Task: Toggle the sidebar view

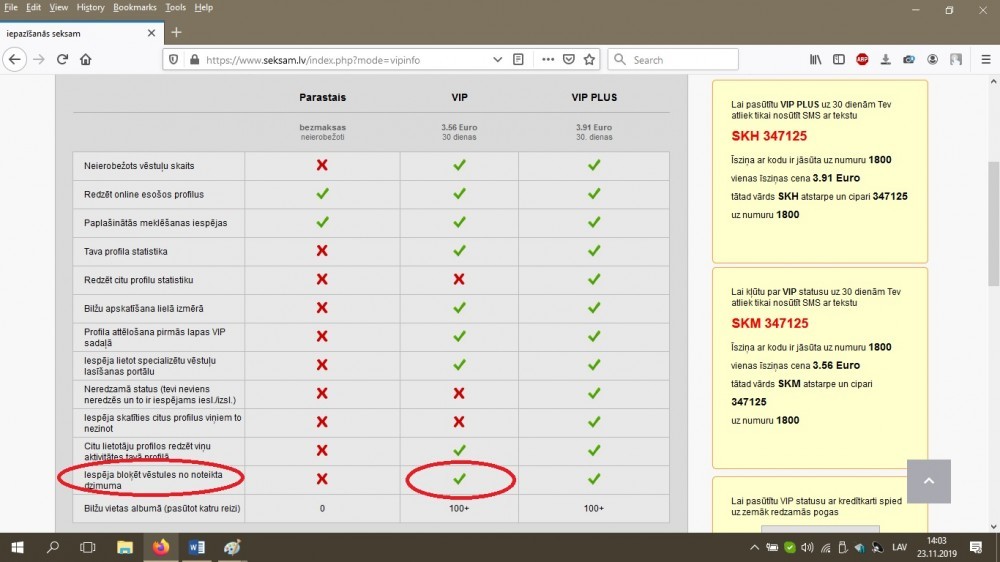Action: (x=839, y=59)
